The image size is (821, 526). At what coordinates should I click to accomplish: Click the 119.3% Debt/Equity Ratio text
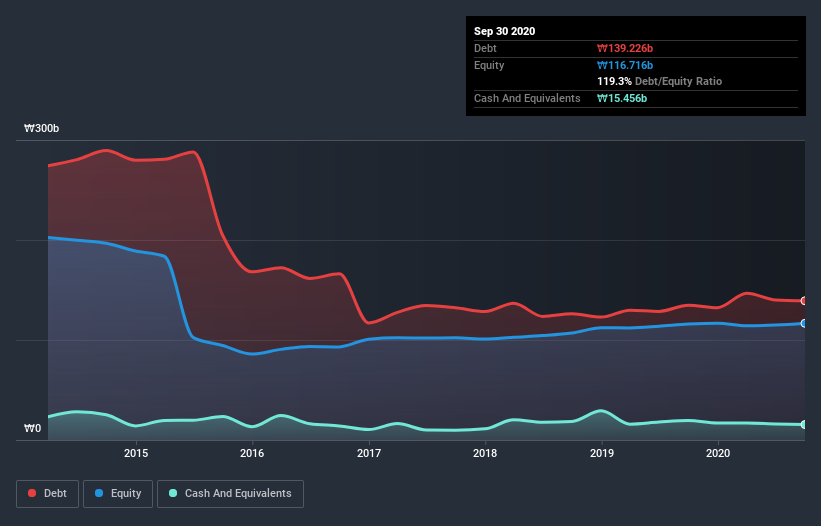click(660, 82)
